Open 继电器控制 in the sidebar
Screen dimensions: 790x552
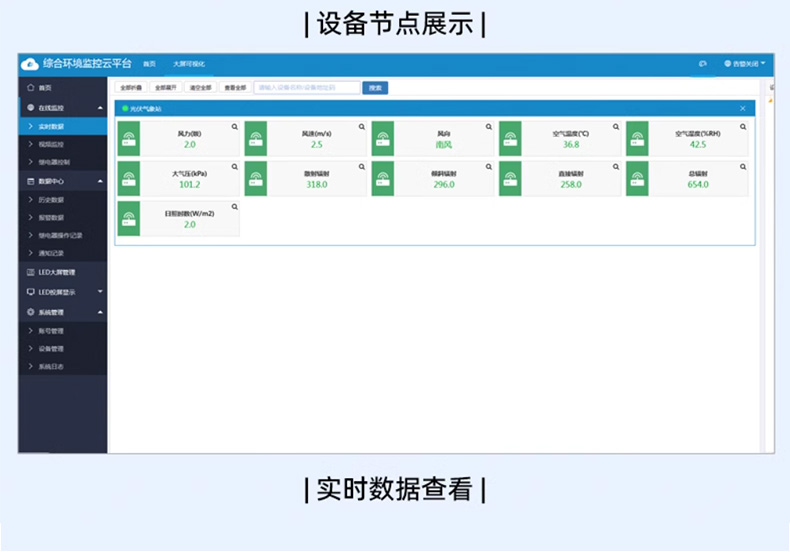click(62, 162)
